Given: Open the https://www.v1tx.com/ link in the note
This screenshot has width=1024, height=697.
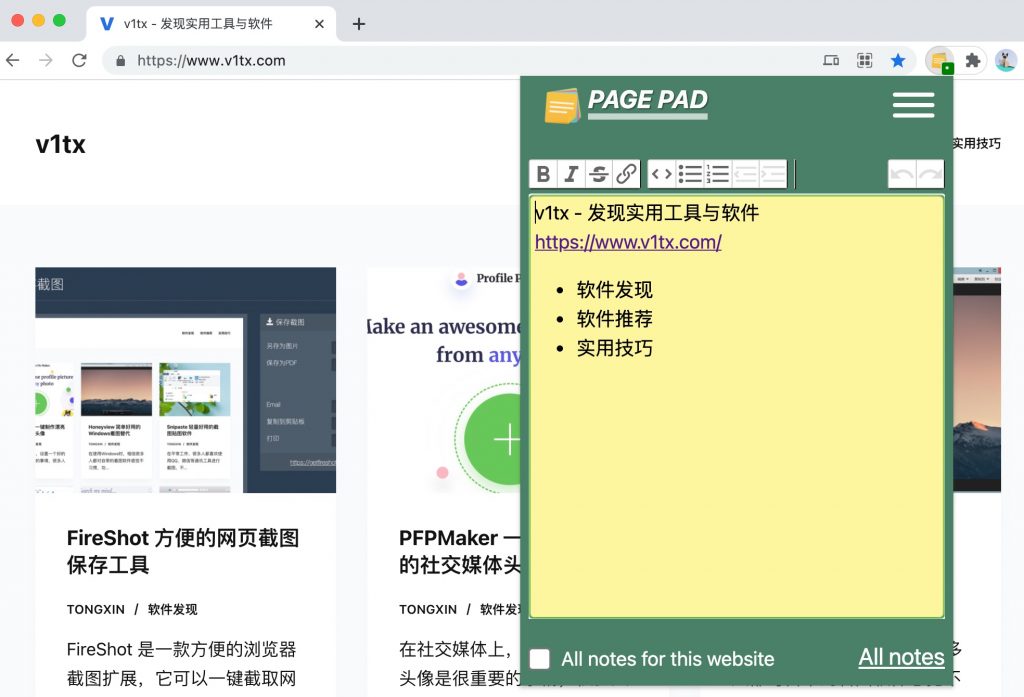Looking at the screenshot, I should (x=628, y=242).
